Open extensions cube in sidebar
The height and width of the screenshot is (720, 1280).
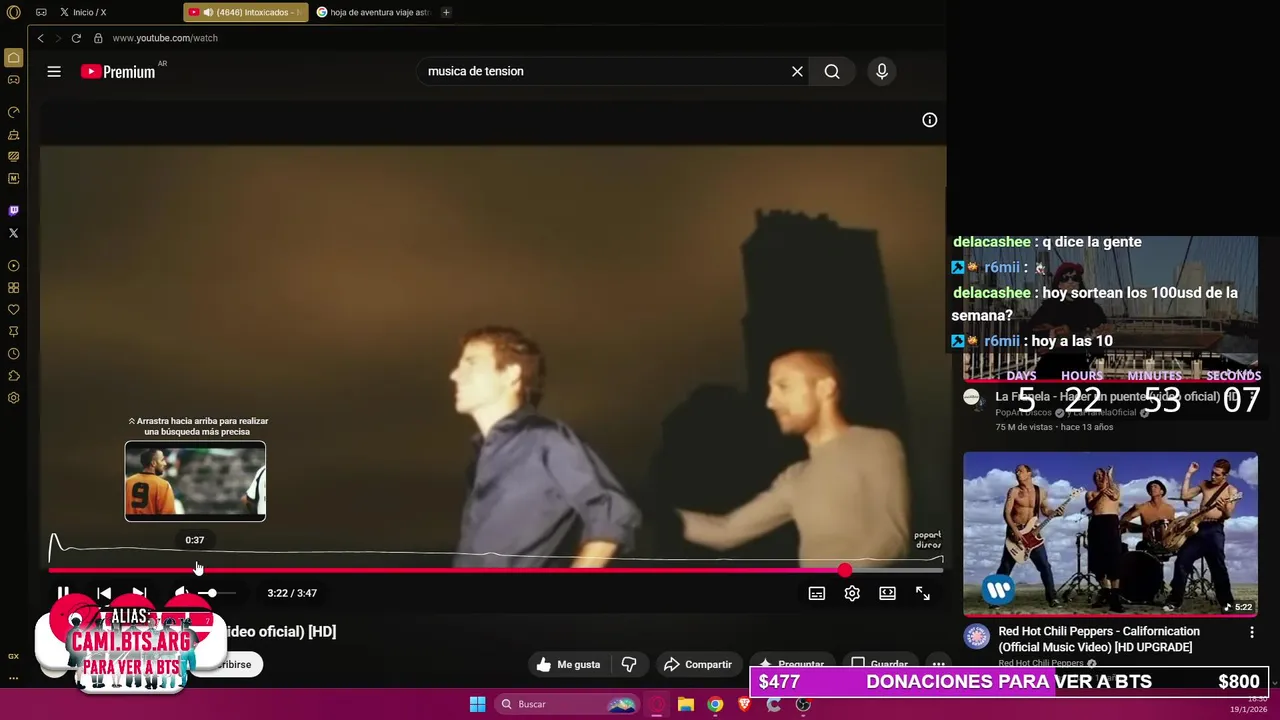click(13, 376)
